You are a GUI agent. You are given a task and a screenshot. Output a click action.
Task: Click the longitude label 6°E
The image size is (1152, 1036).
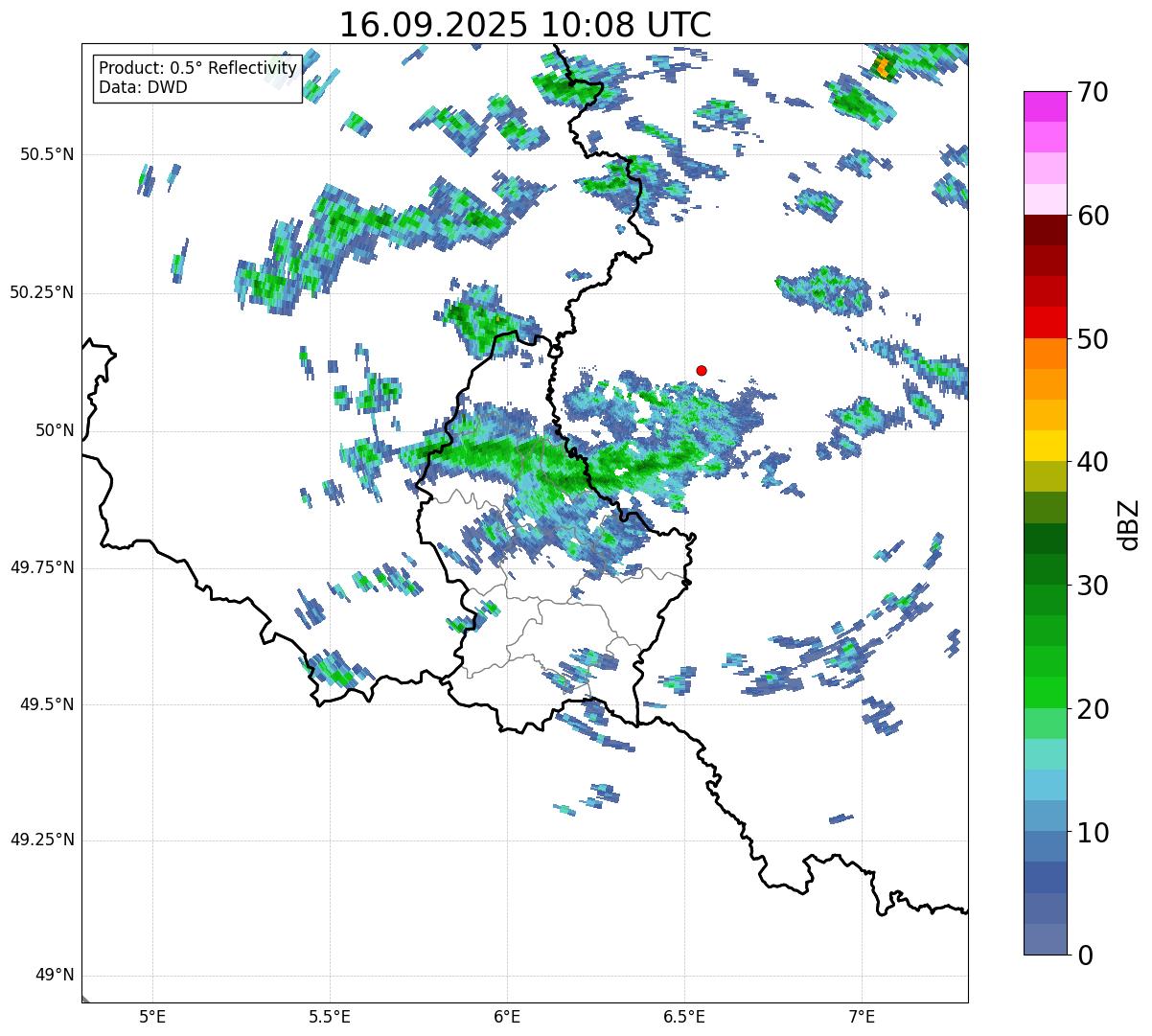pos(507,1017)
